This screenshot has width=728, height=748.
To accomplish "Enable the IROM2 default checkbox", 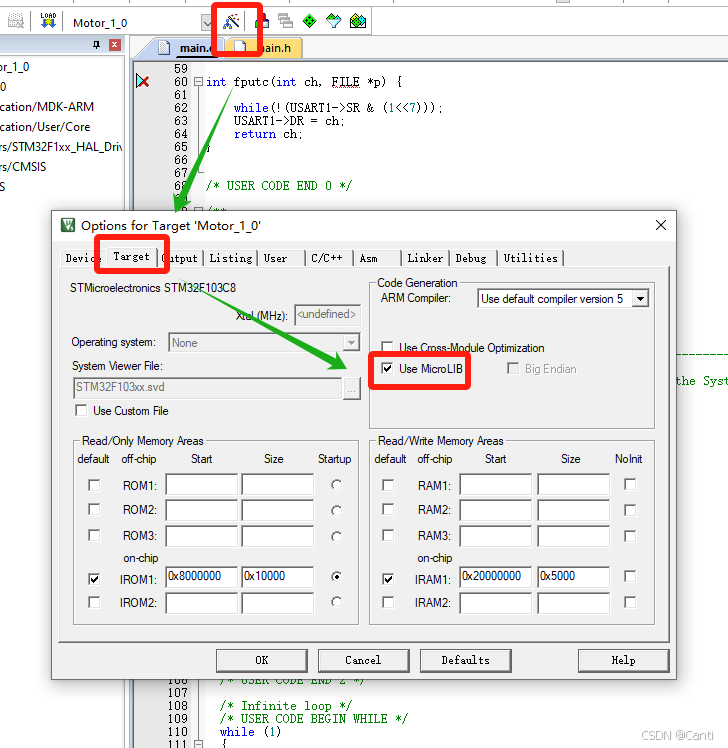I will [94, 602].
